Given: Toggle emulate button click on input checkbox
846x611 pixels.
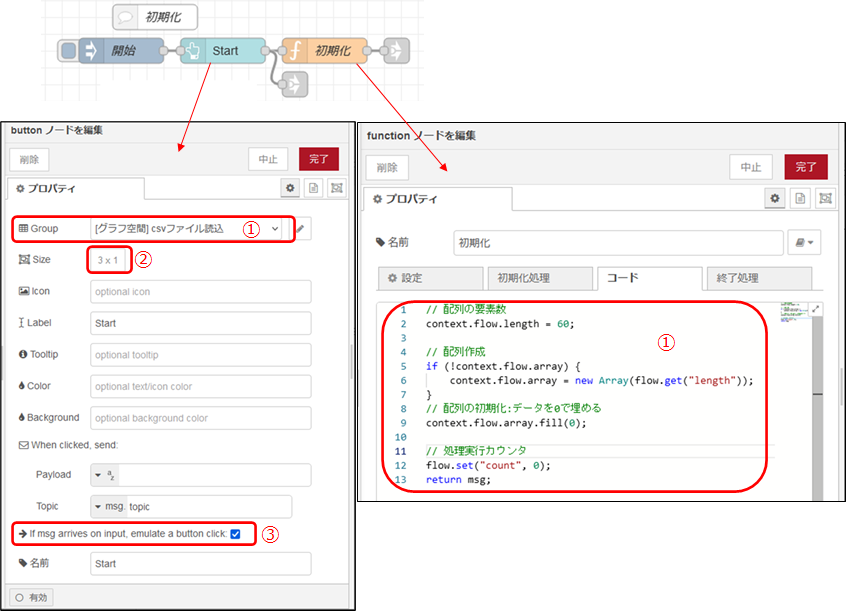Looking at the screenshot, I should tap(235, 534).
